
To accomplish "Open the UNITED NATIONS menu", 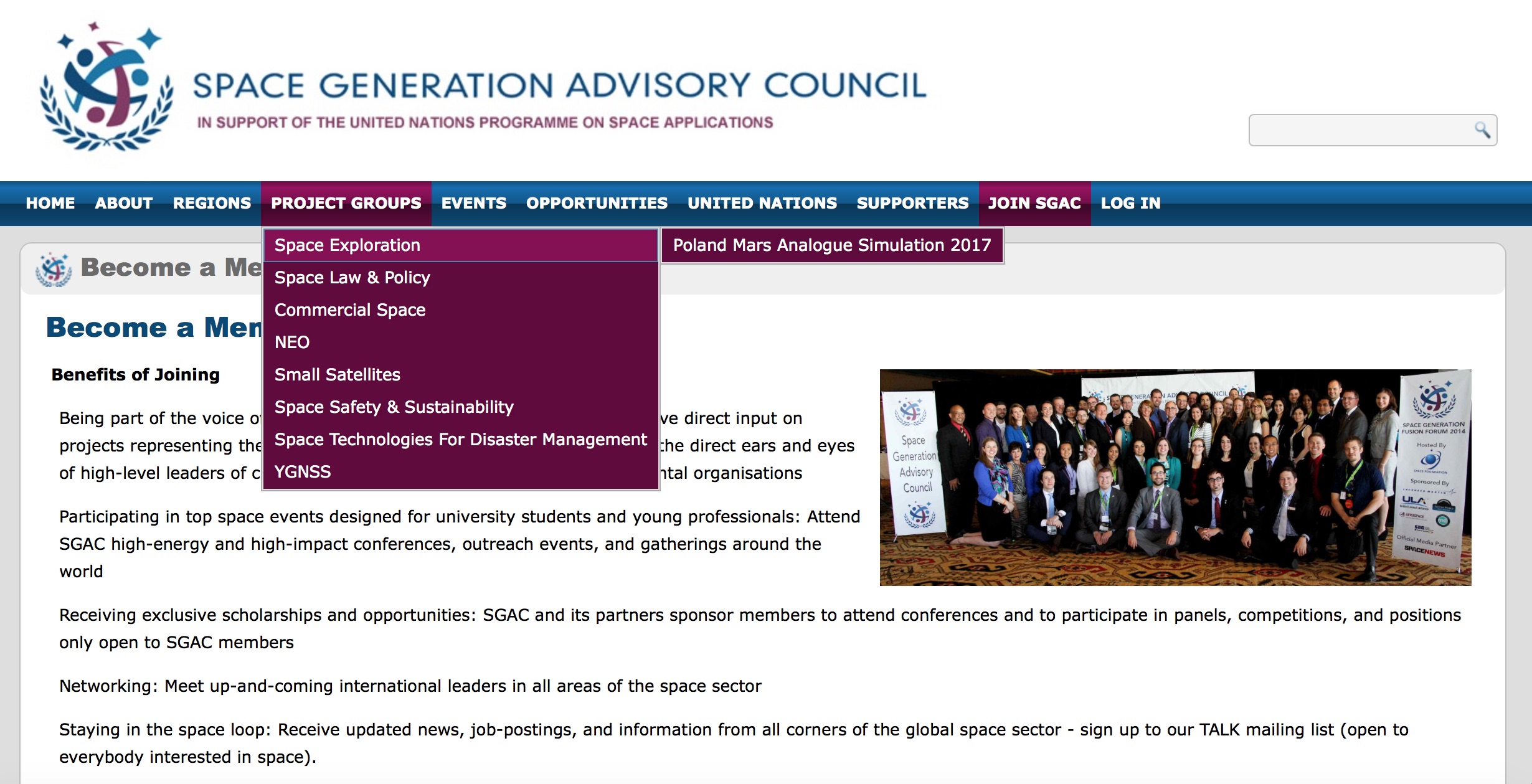I will click(x=762, y=203).
